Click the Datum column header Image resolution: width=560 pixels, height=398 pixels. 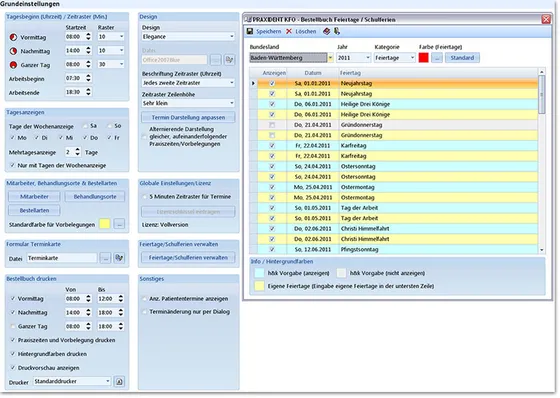tap(313, 73)
